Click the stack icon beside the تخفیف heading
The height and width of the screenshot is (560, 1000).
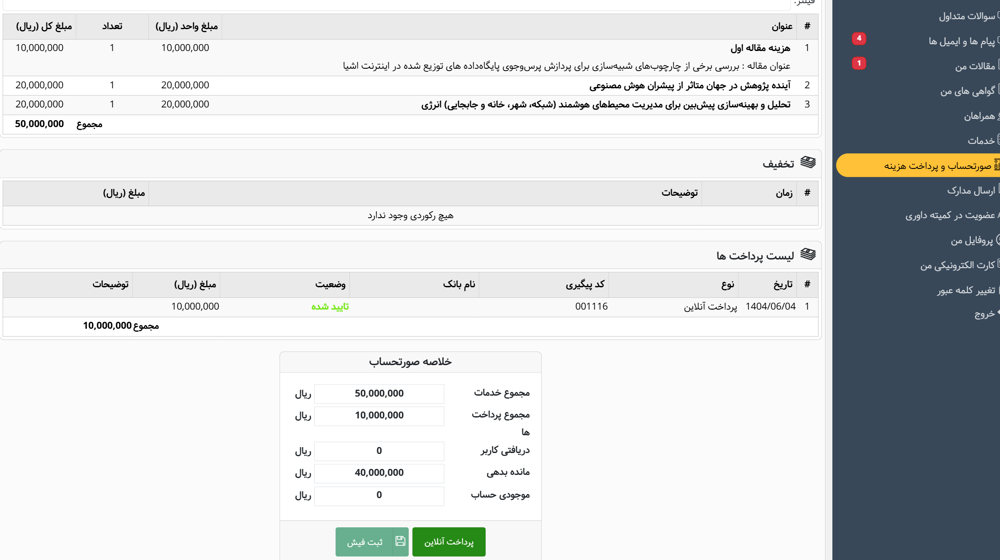(808, 163)
